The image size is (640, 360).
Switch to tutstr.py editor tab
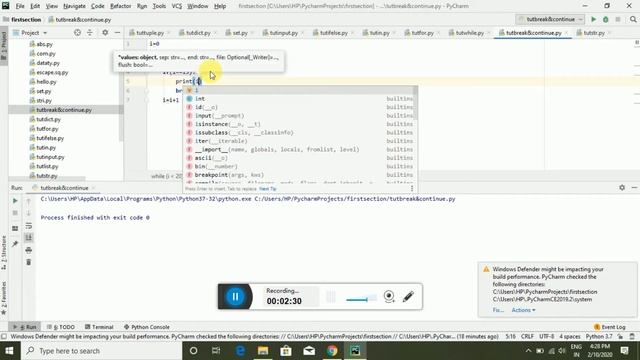click(593, 33)
